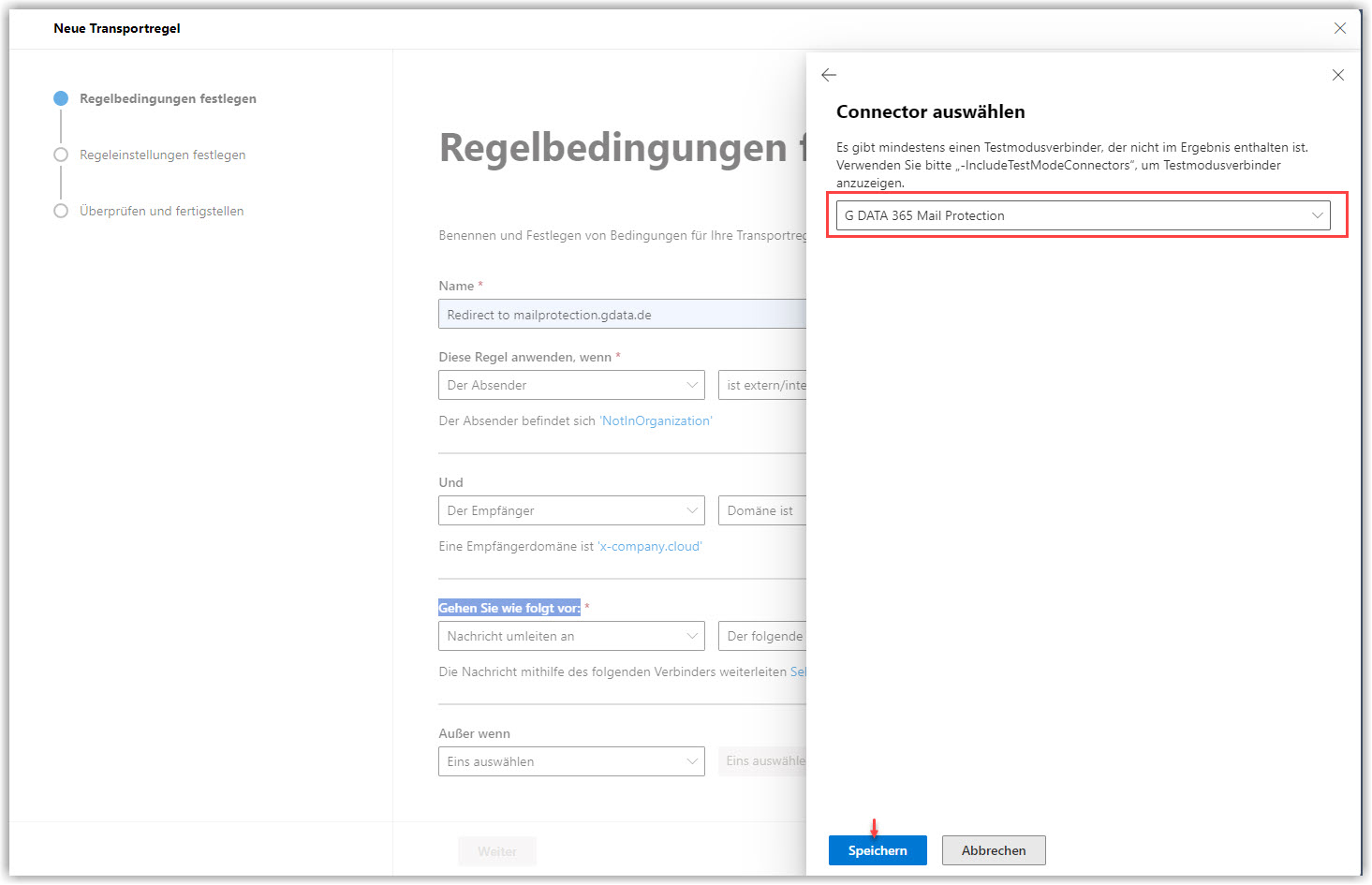The image size is (1372, 885).
Task: Click the disabled Weiter button
Action: (497, 851)
